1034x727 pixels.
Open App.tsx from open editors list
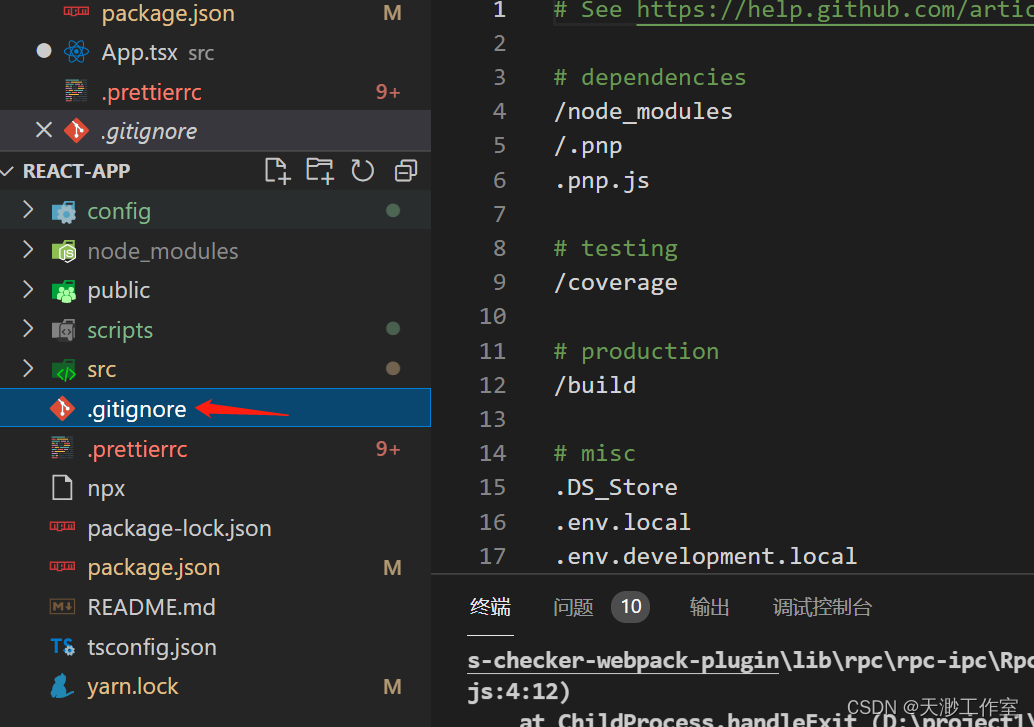point(139,52)
